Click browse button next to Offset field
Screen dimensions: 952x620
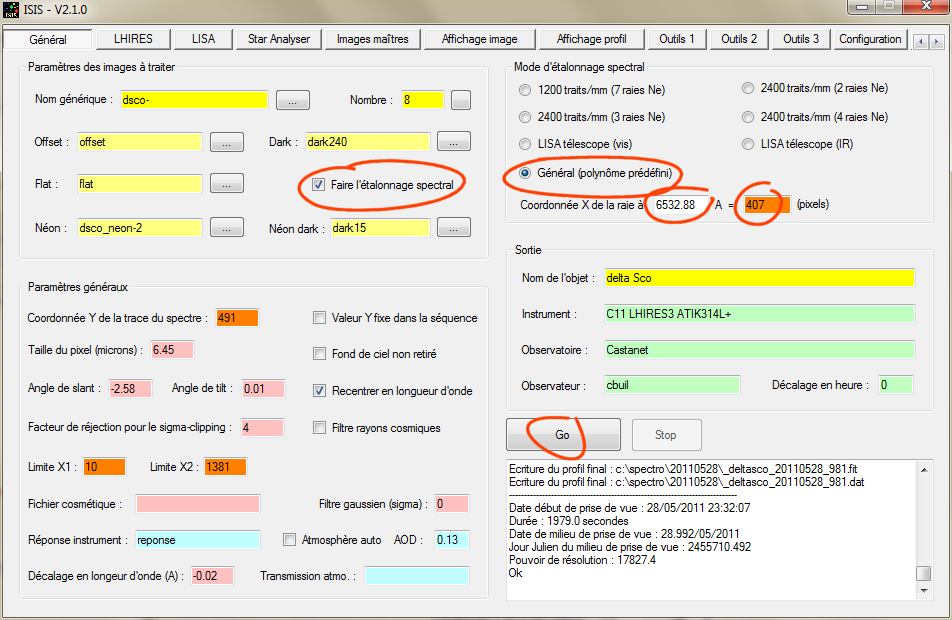click(x=227, y=142)
